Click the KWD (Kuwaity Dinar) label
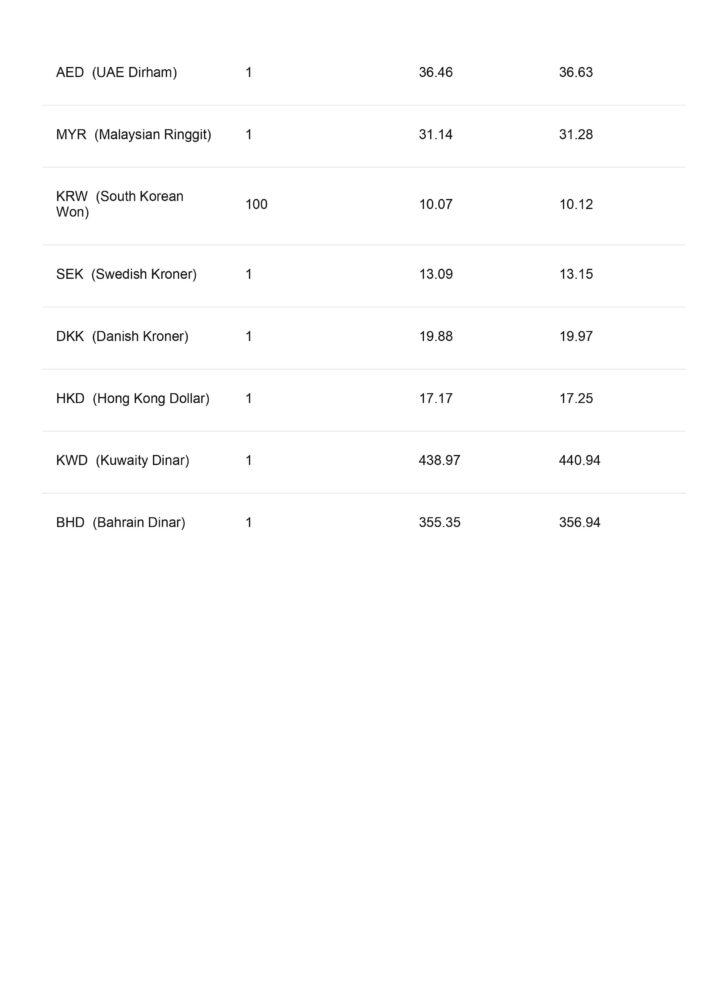 (x=122, y=461)
